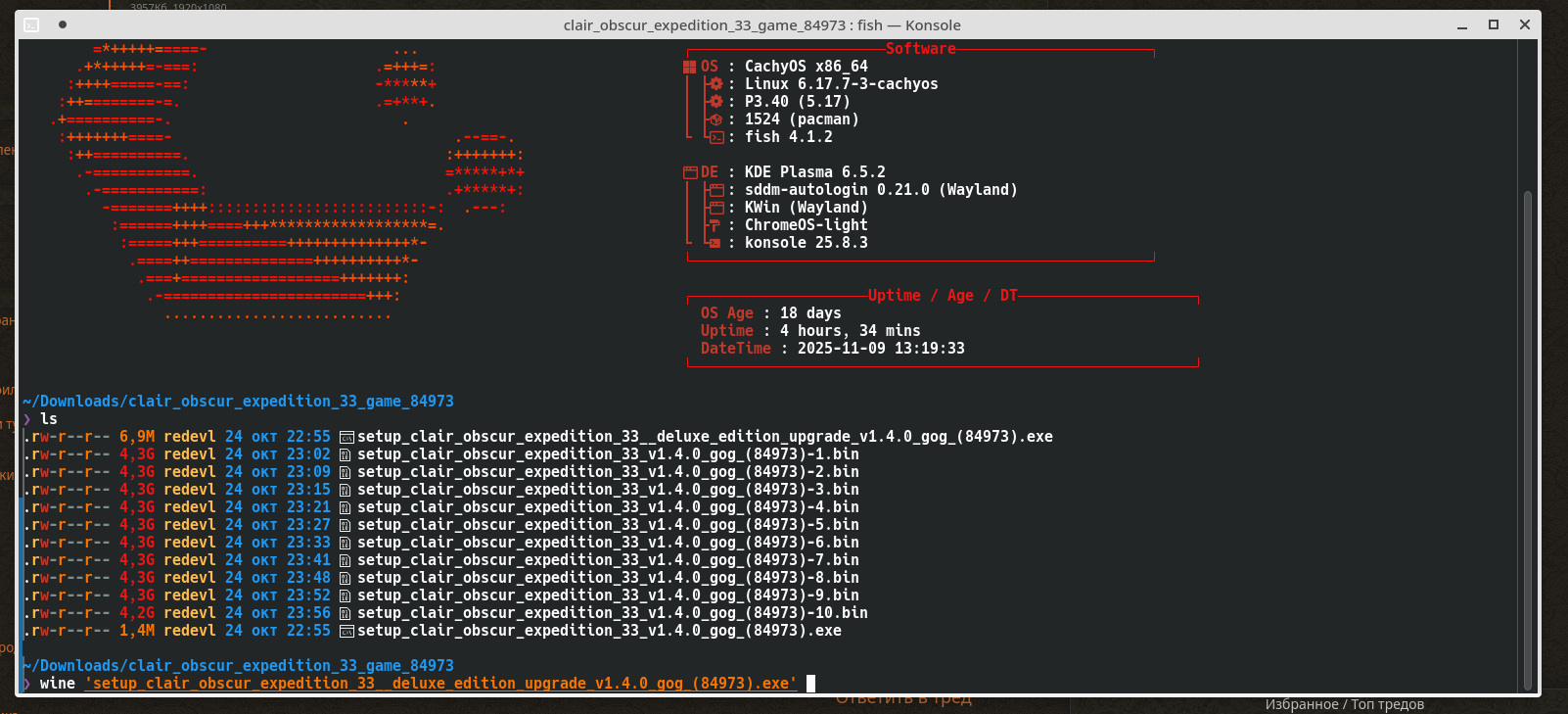Click the file icon before the (84973)-2.bin file
Screen dimensions: 1568x714
[x=346, y=472]
